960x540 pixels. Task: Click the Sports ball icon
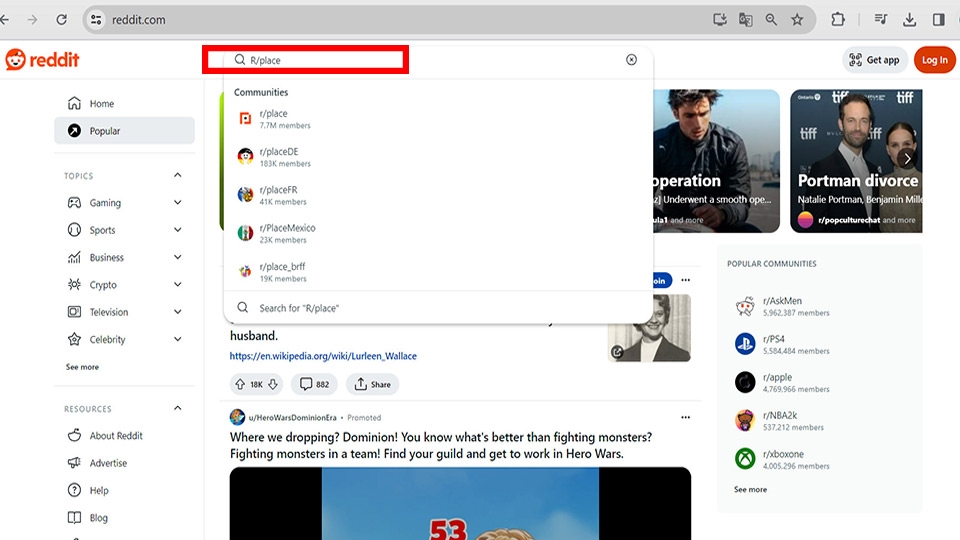[x=74, y=230]
